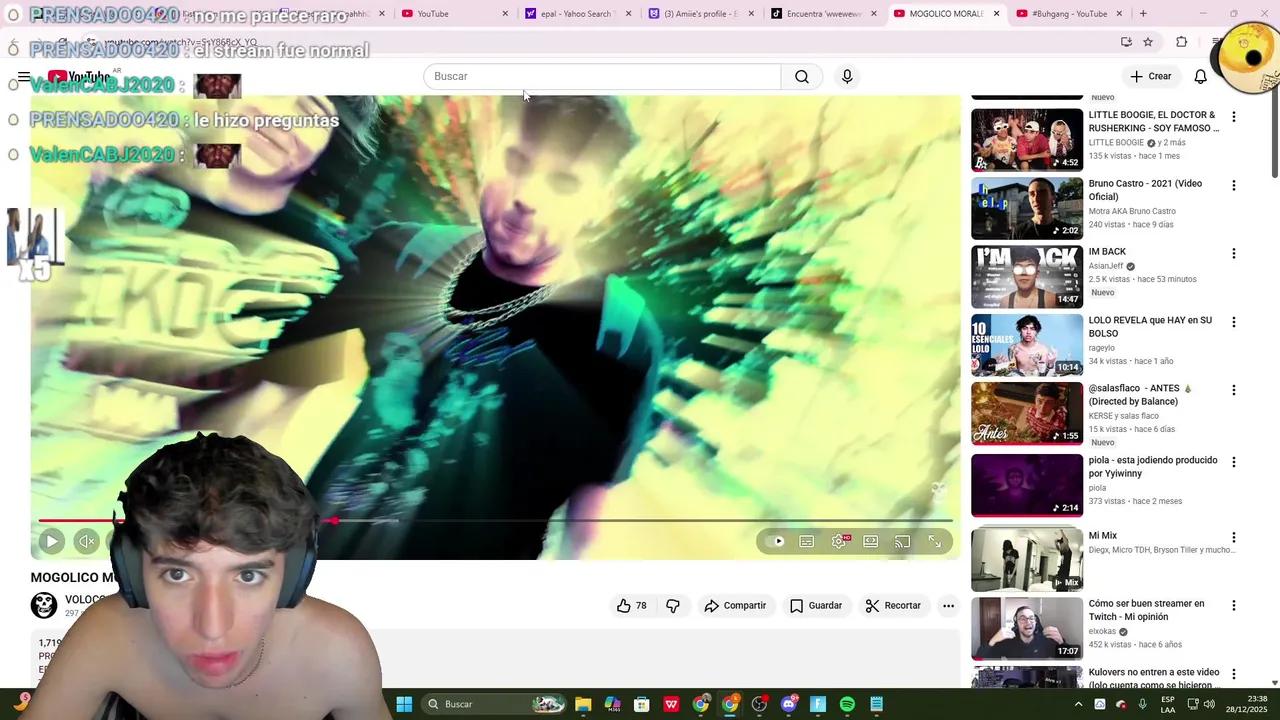Open the browser extensions puzzle icon

[1182, 42]
